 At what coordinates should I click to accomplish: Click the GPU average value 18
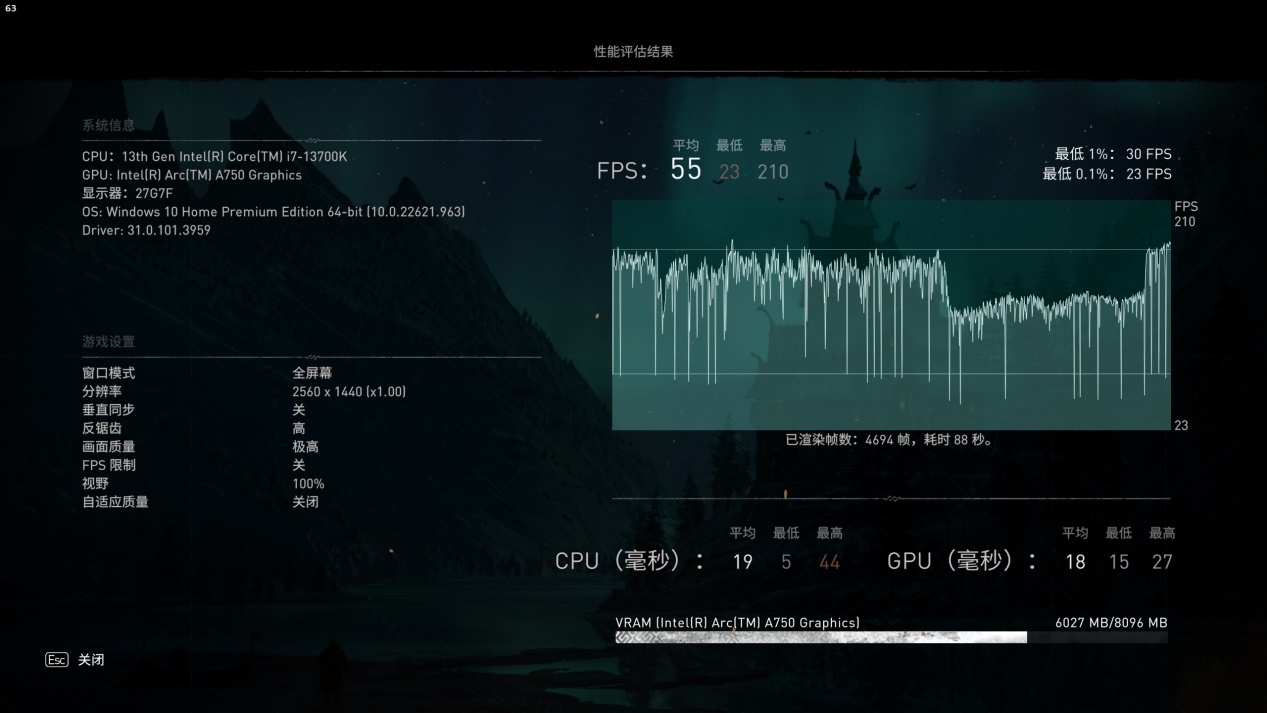pyautogui.click(x=1075, y=562)
